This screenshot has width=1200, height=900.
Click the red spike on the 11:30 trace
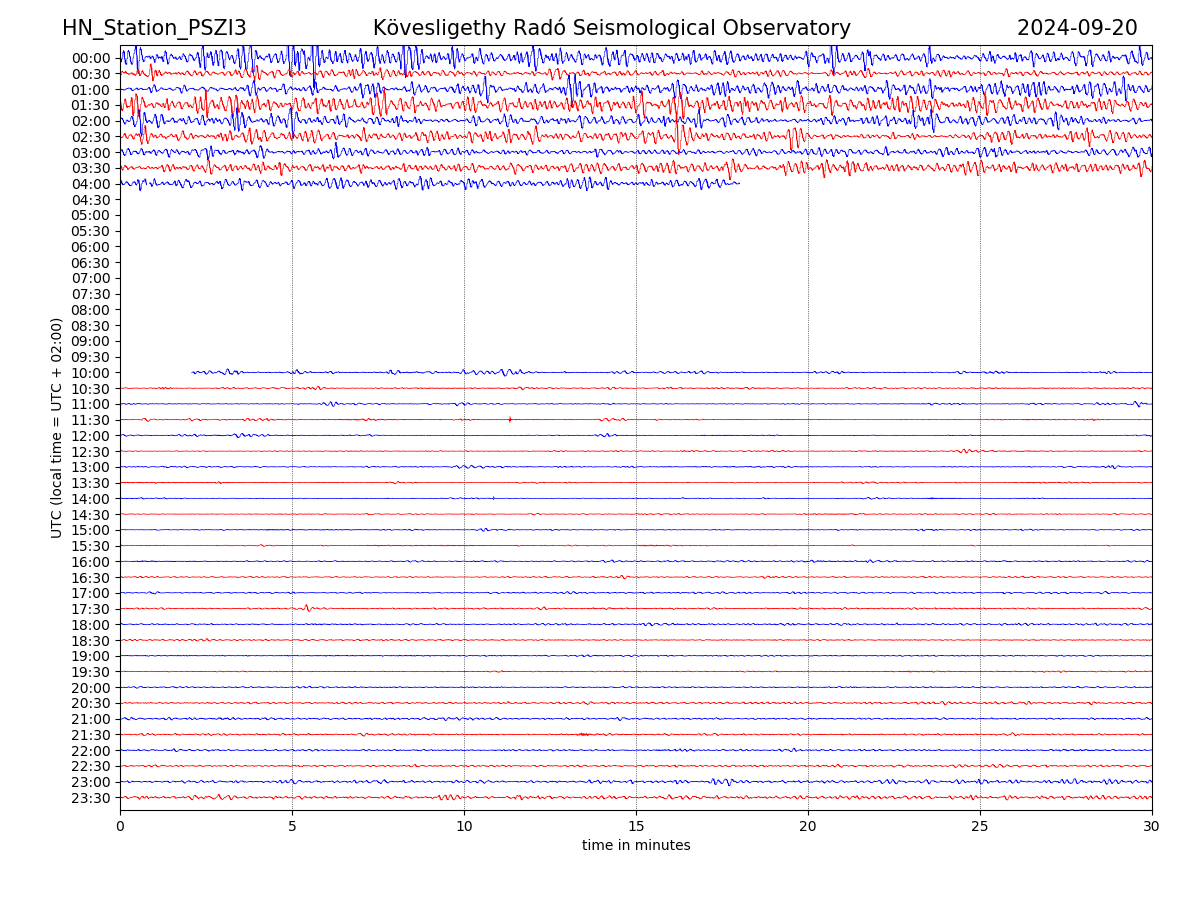click(510, 419)
